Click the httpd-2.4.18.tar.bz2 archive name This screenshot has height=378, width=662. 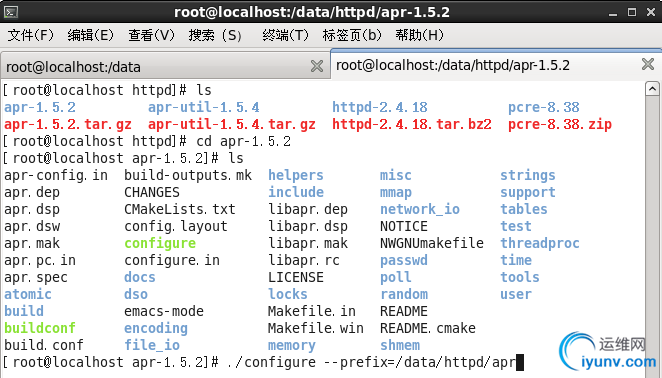coord(412,125)
